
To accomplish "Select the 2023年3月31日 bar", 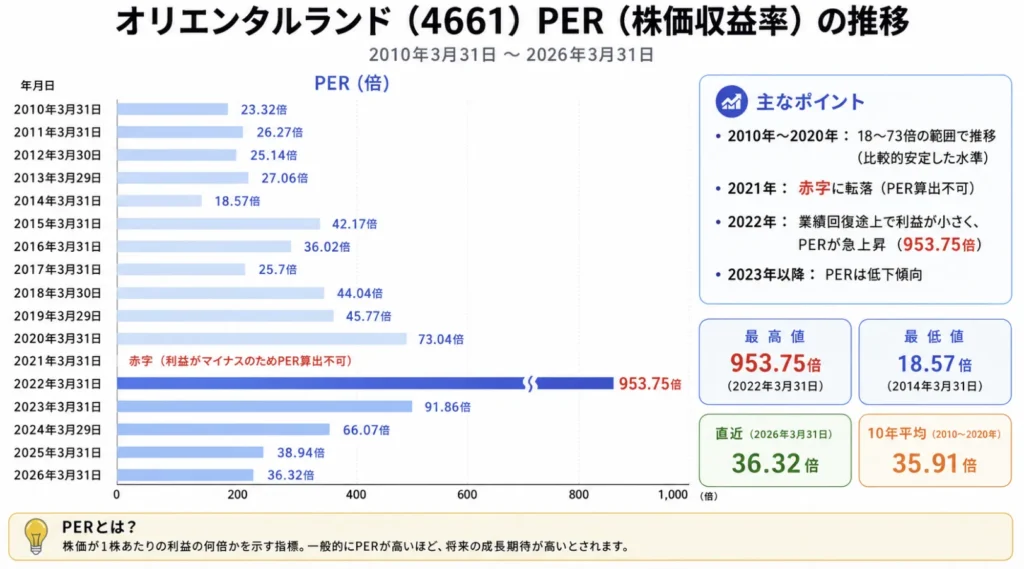I will (x=264, y=406).
